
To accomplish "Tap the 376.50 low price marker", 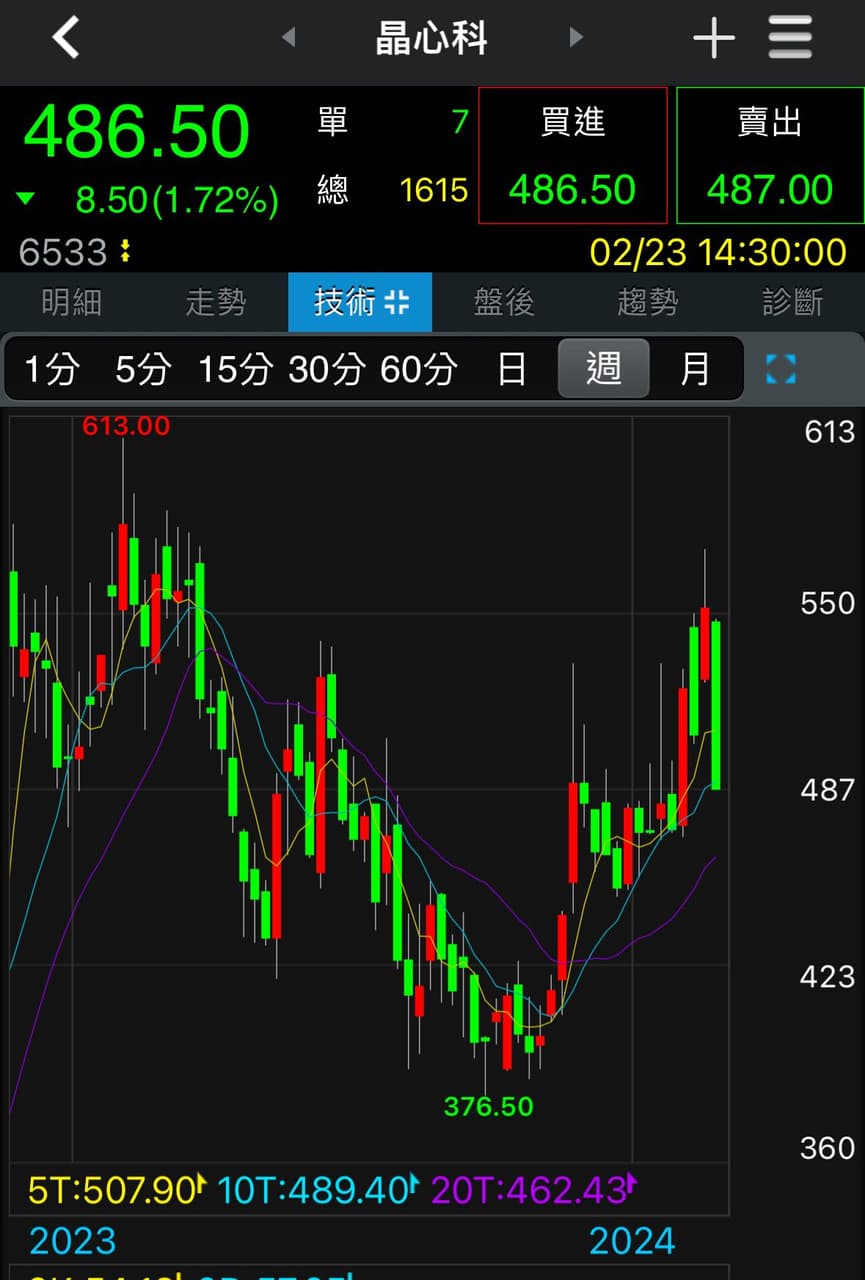I will point(489,1106).
